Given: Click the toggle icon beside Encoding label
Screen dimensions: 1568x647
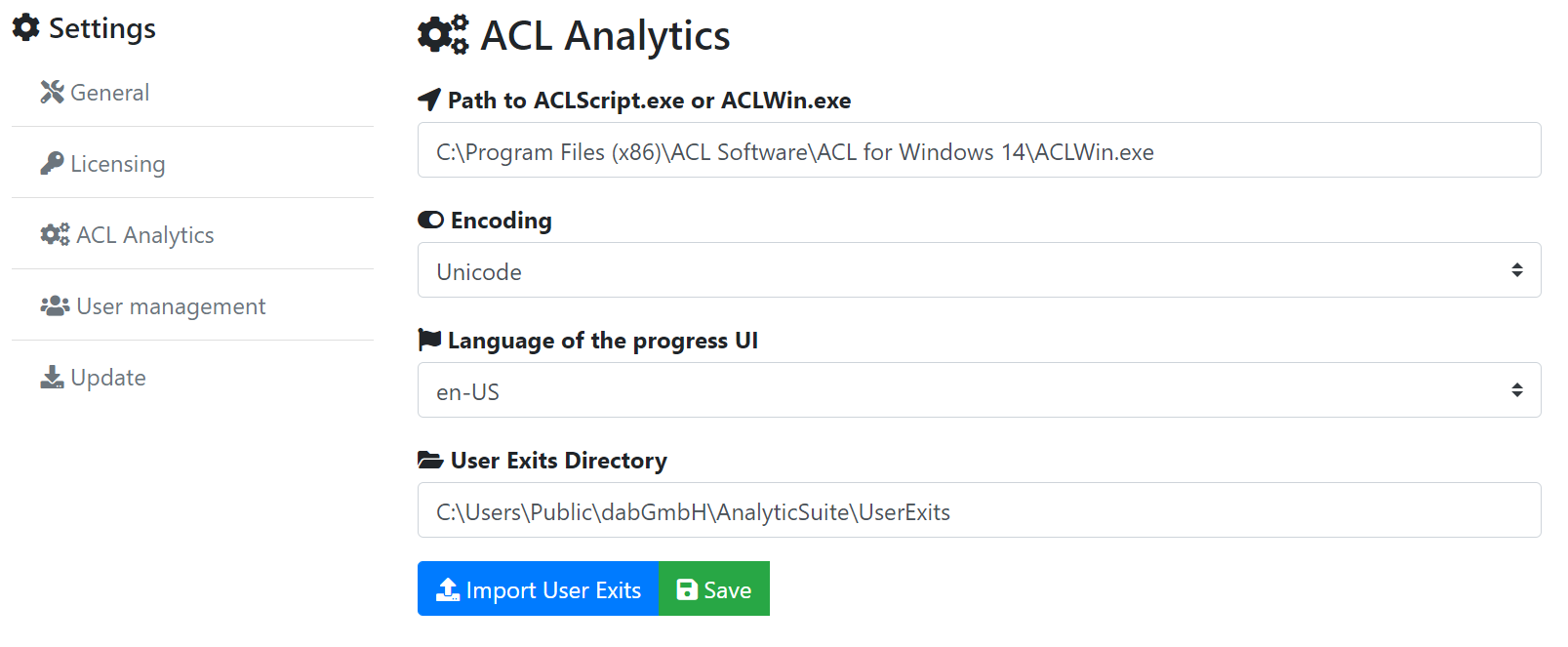Looking at the screenshot, I should 430,219.
